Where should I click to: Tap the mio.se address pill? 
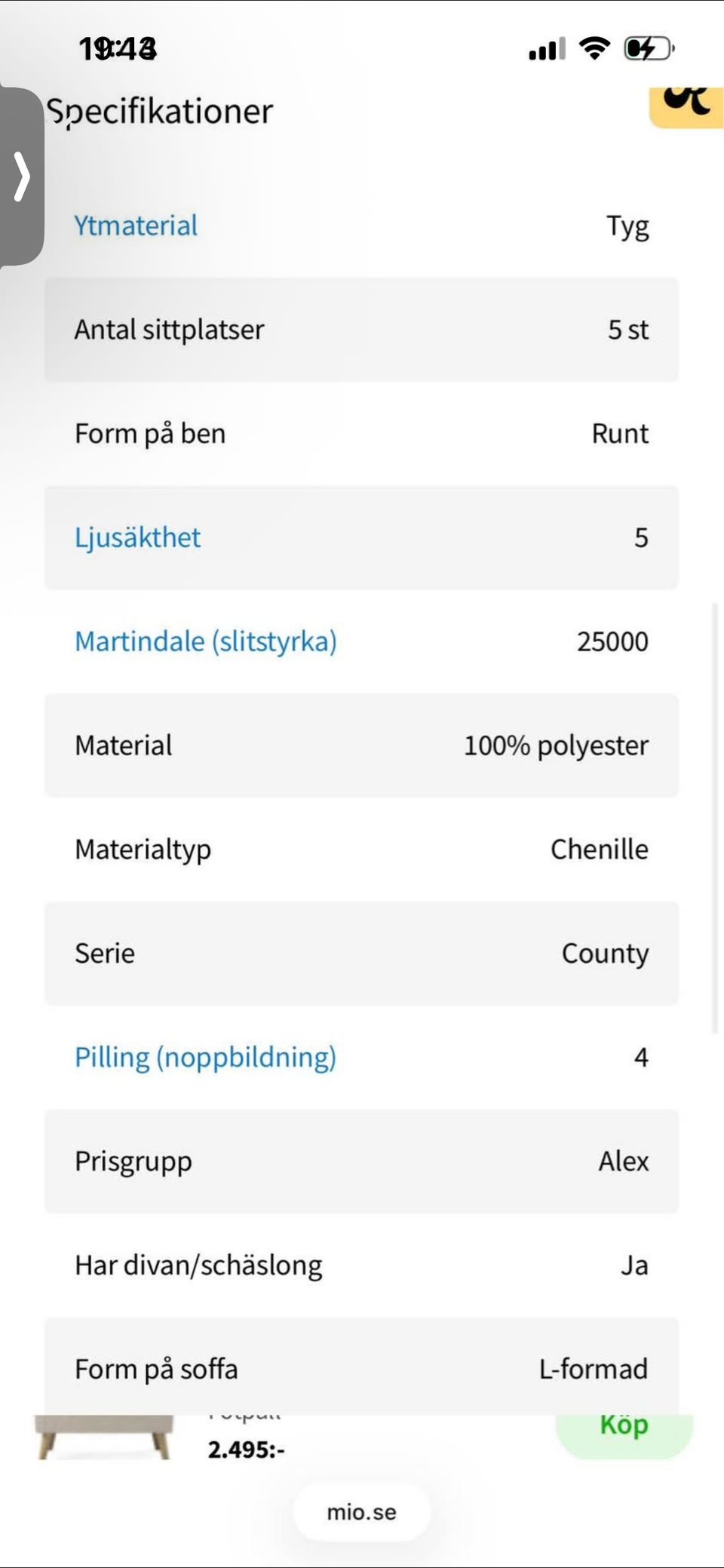pyautogui.click(x=361, y=1512)
